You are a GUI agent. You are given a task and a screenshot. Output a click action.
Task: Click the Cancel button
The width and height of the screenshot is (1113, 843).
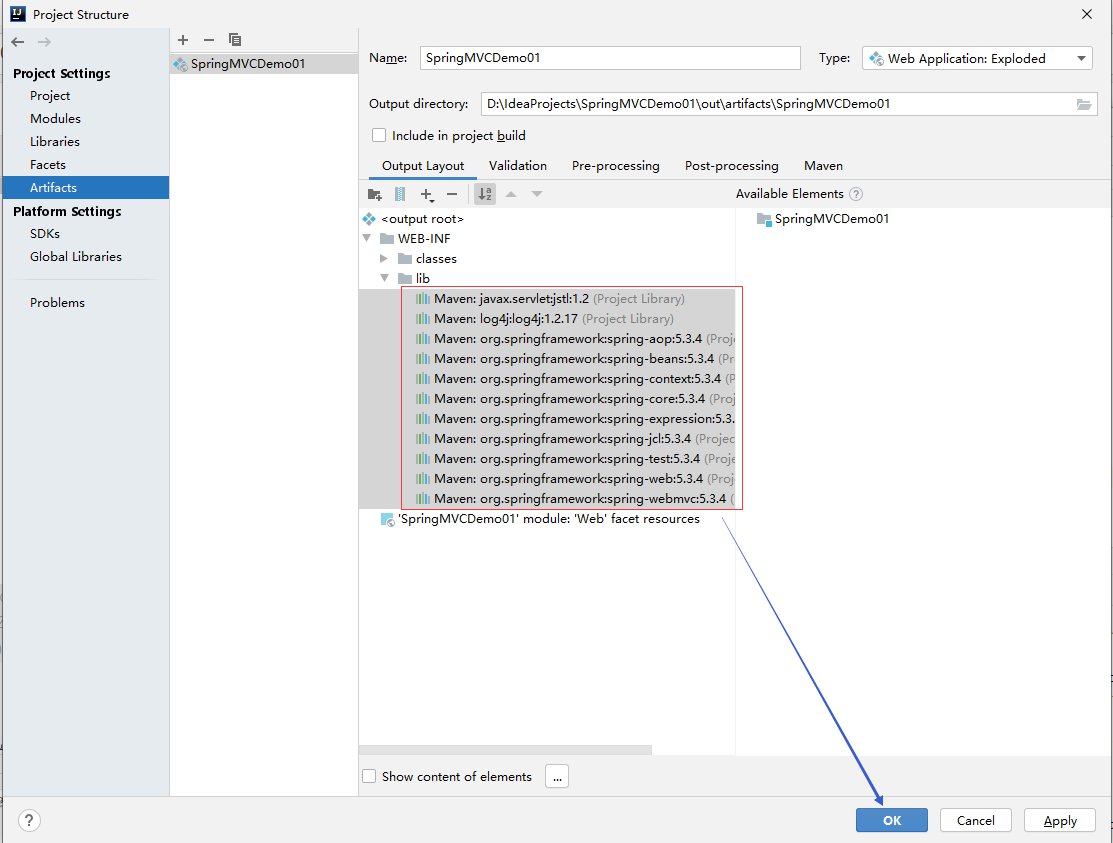[975, 820]
